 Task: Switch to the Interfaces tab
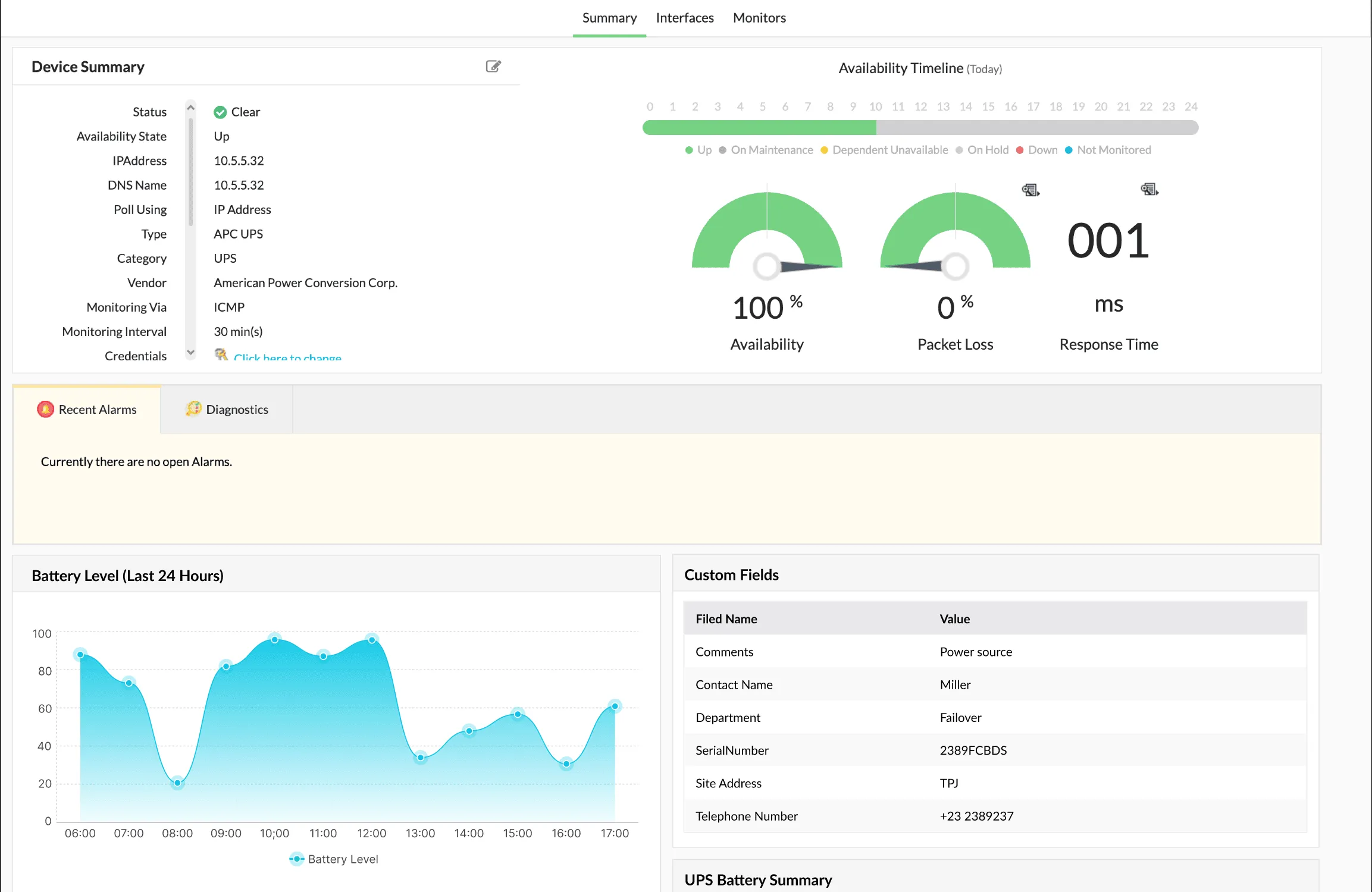click(x=685, y=17)
